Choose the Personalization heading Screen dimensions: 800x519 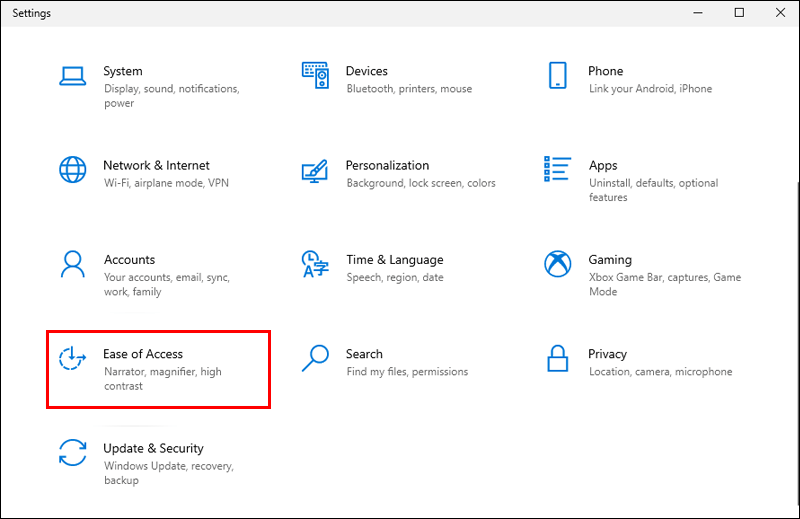pos(387,165)
